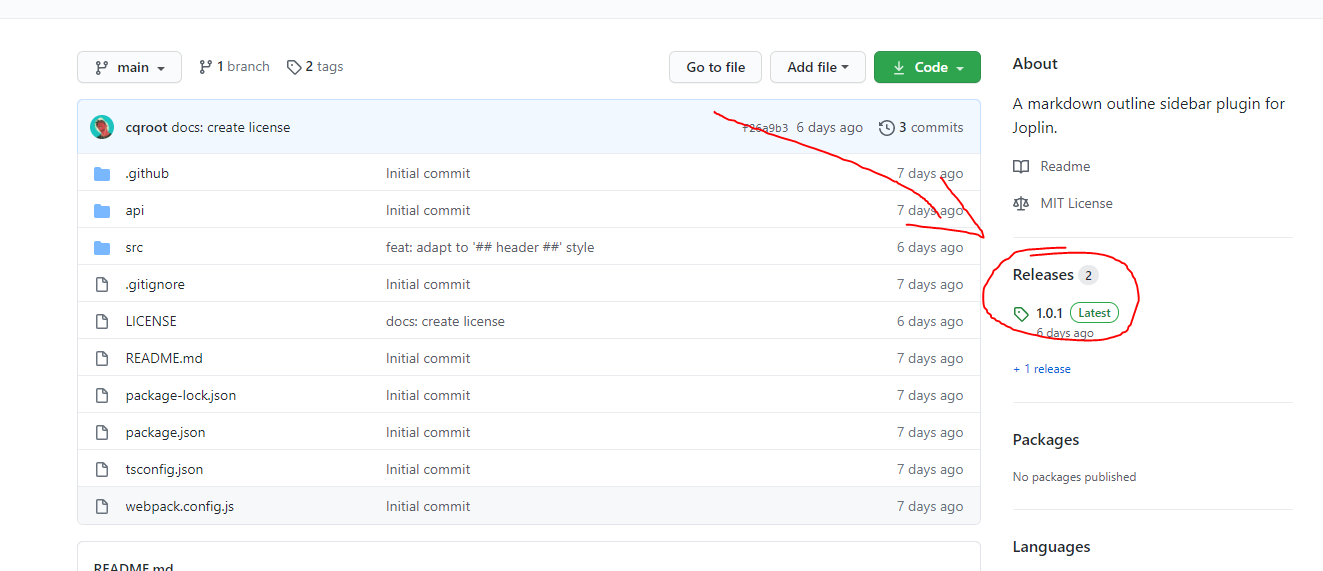Viewport: 1323px width, 571px height.
Task: Open the Releases section heading
Action: coord(1043,275)
